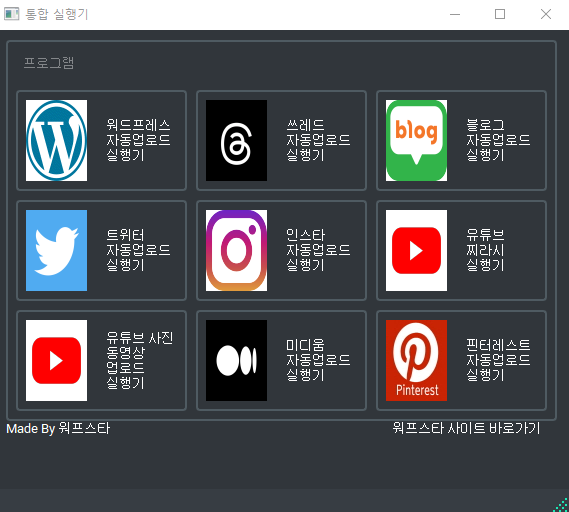569x512 pixels.
Task: Click the Made By 워프스타 label
Action: click(x=58, y=428)
